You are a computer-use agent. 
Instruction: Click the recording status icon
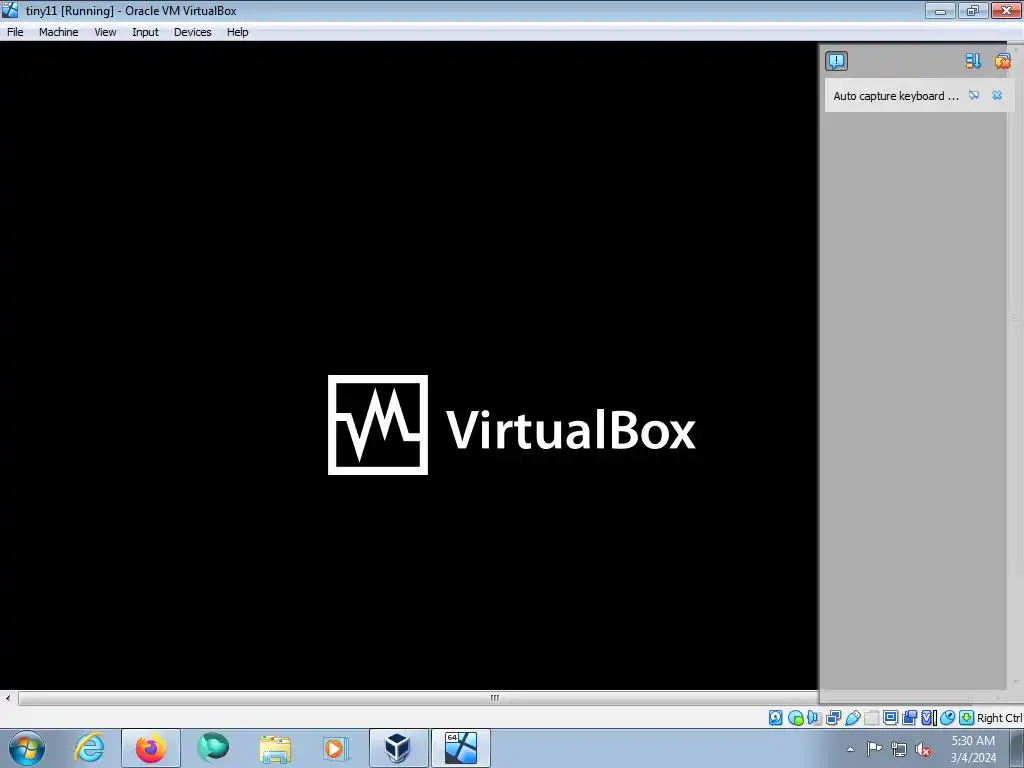(909, 718)
